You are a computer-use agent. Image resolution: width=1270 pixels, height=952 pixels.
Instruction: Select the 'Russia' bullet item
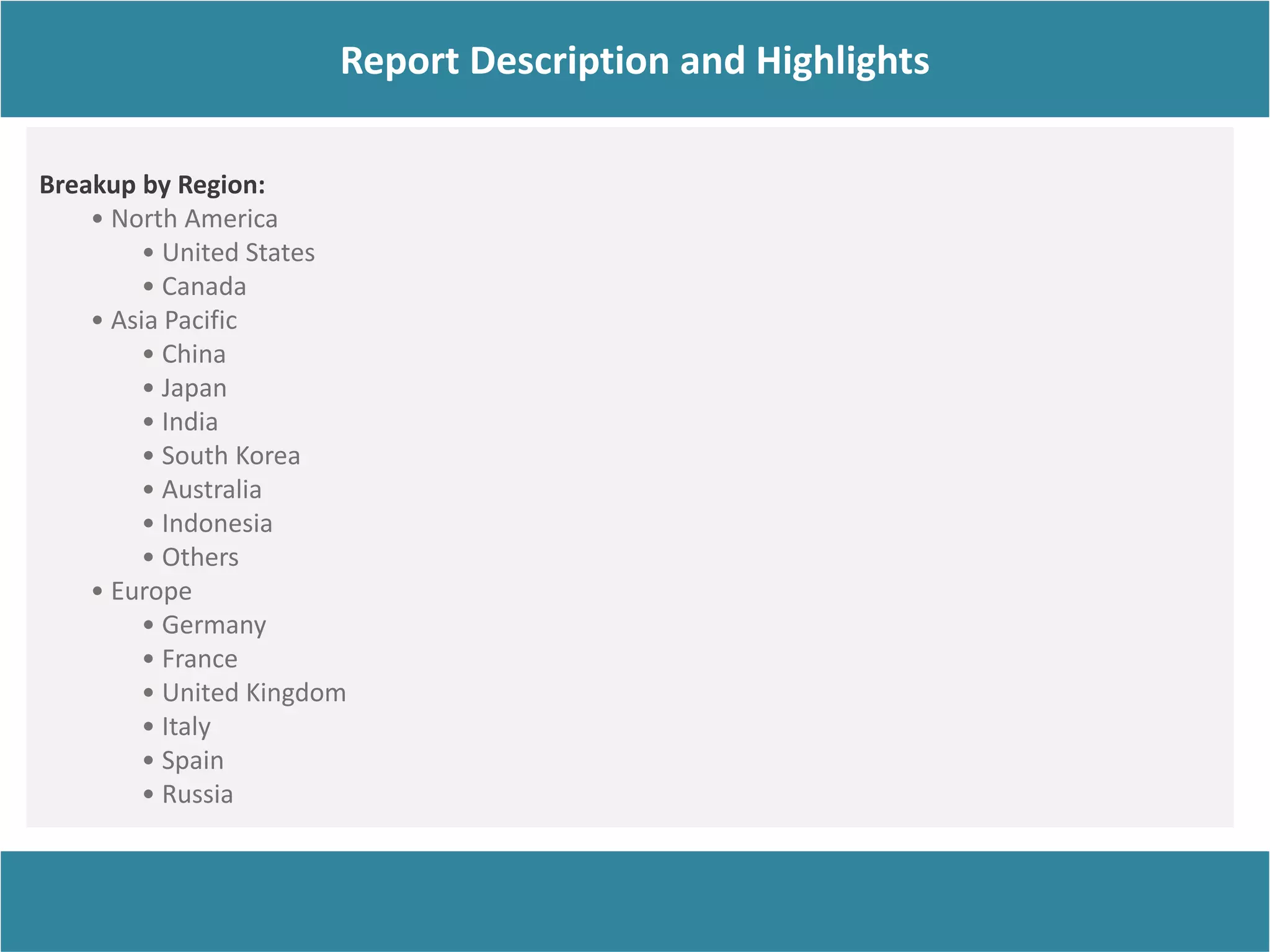point(197,795)
